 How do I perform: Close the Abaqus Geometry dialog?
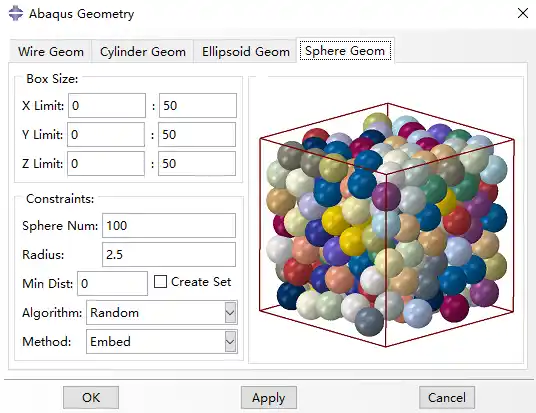523,13
